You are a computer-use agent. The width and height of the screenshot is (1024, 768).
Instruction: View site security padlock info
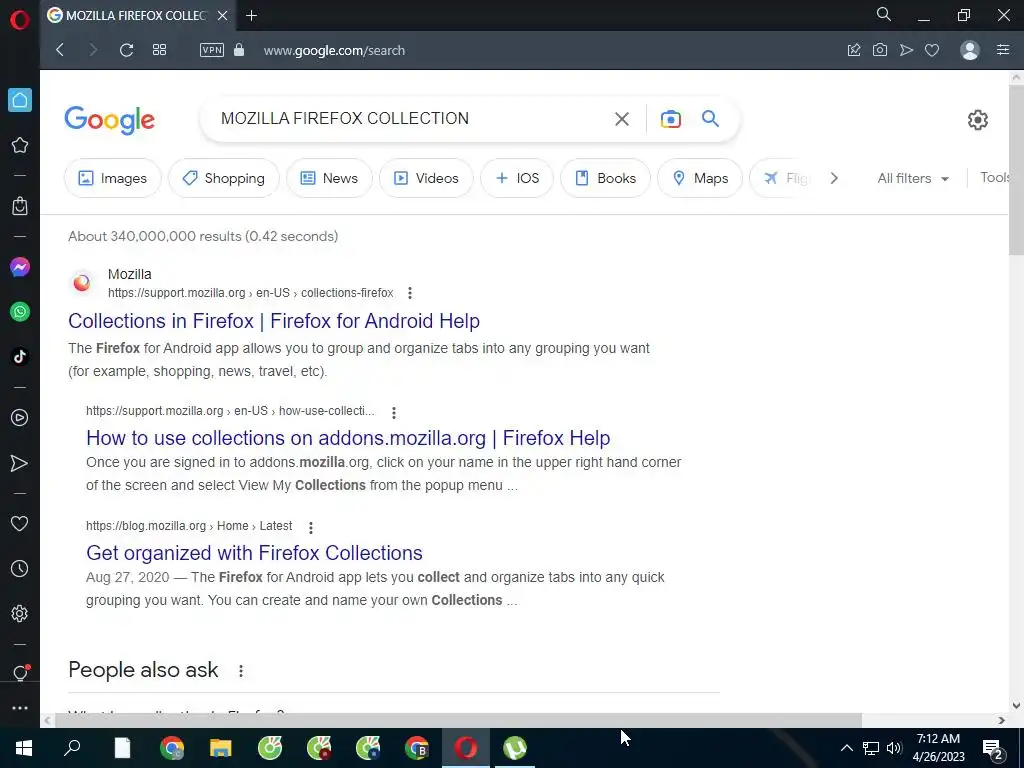coord(239,50)
